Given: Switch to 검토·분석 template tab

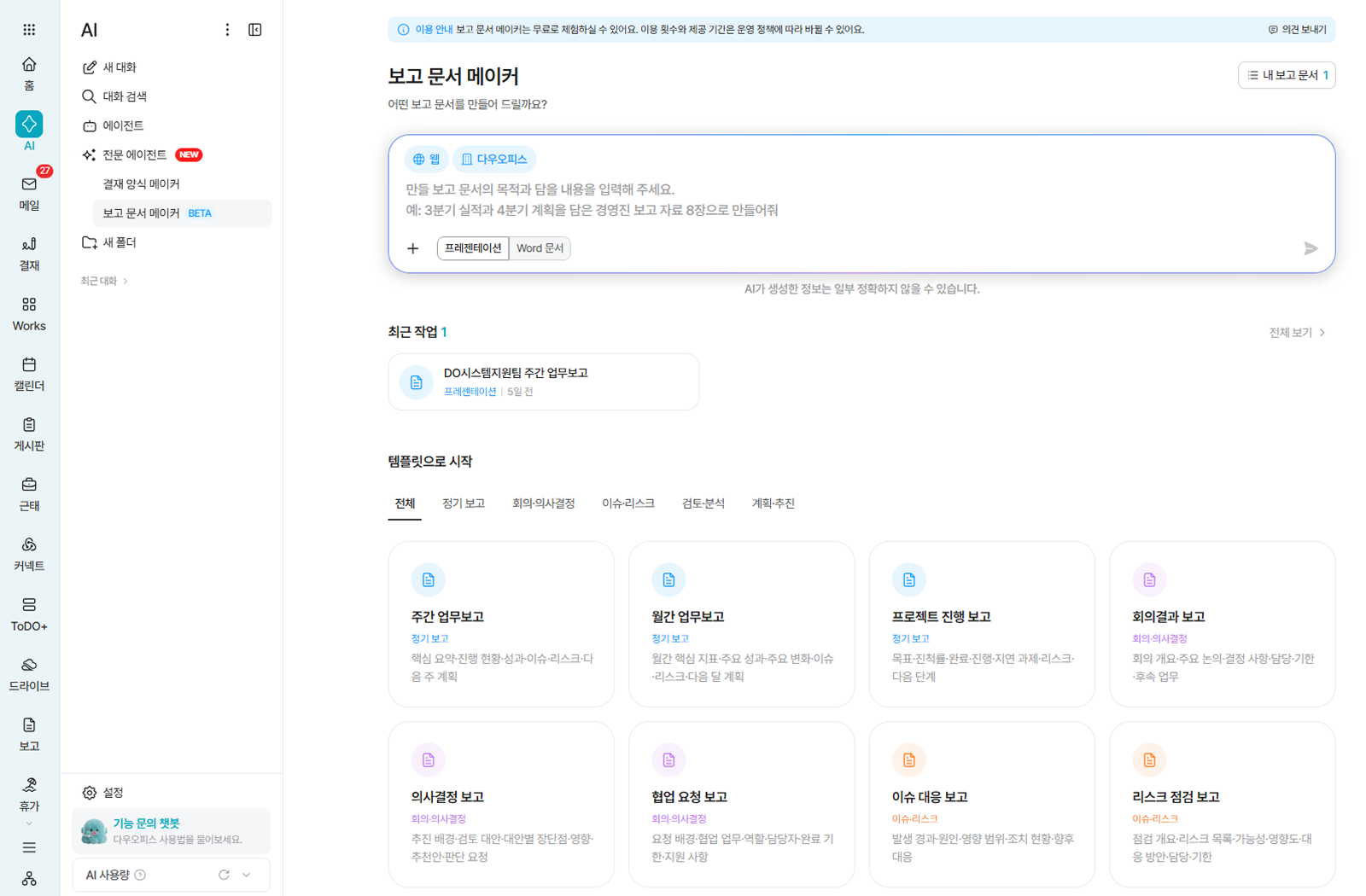Looking at the screenshot, I should click(x=703, y=503).
